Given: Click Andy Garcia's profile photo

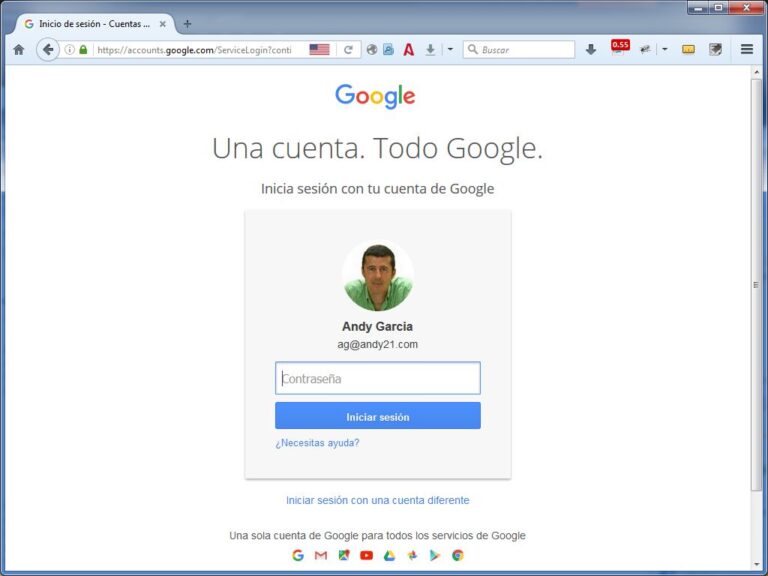Looking at the screenshot, I should tap(378, 275).
